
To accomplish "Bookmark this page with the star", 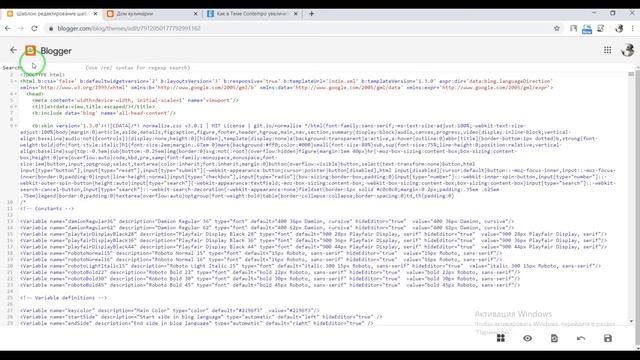I will (557, 28).
